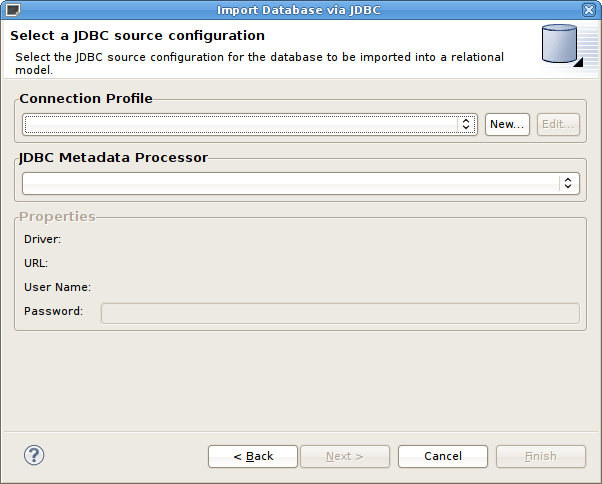
Task: Close the Import Database via JDBC dialog
Action: pos(590,10)
